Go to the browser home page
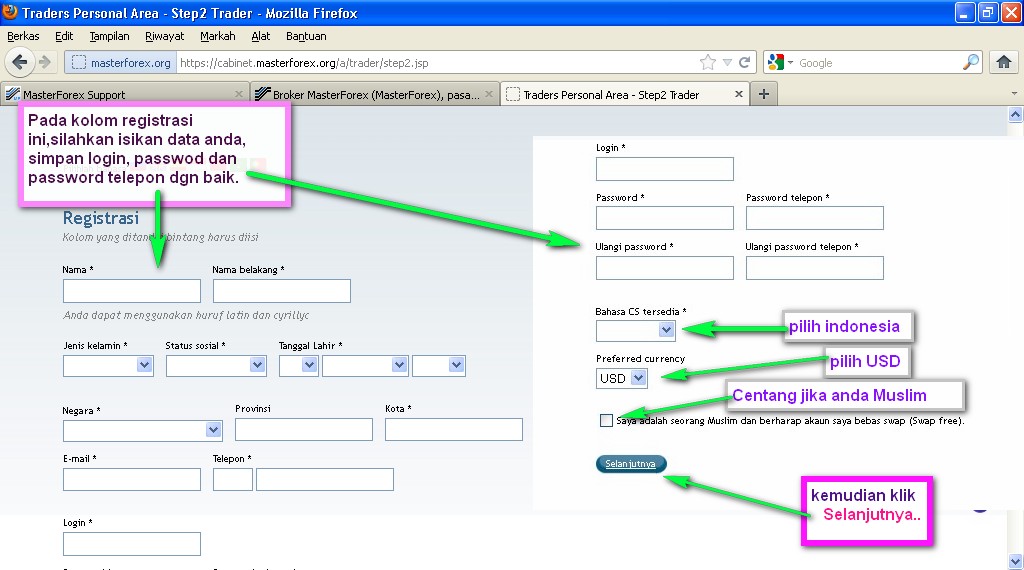 coord(1004,63)
